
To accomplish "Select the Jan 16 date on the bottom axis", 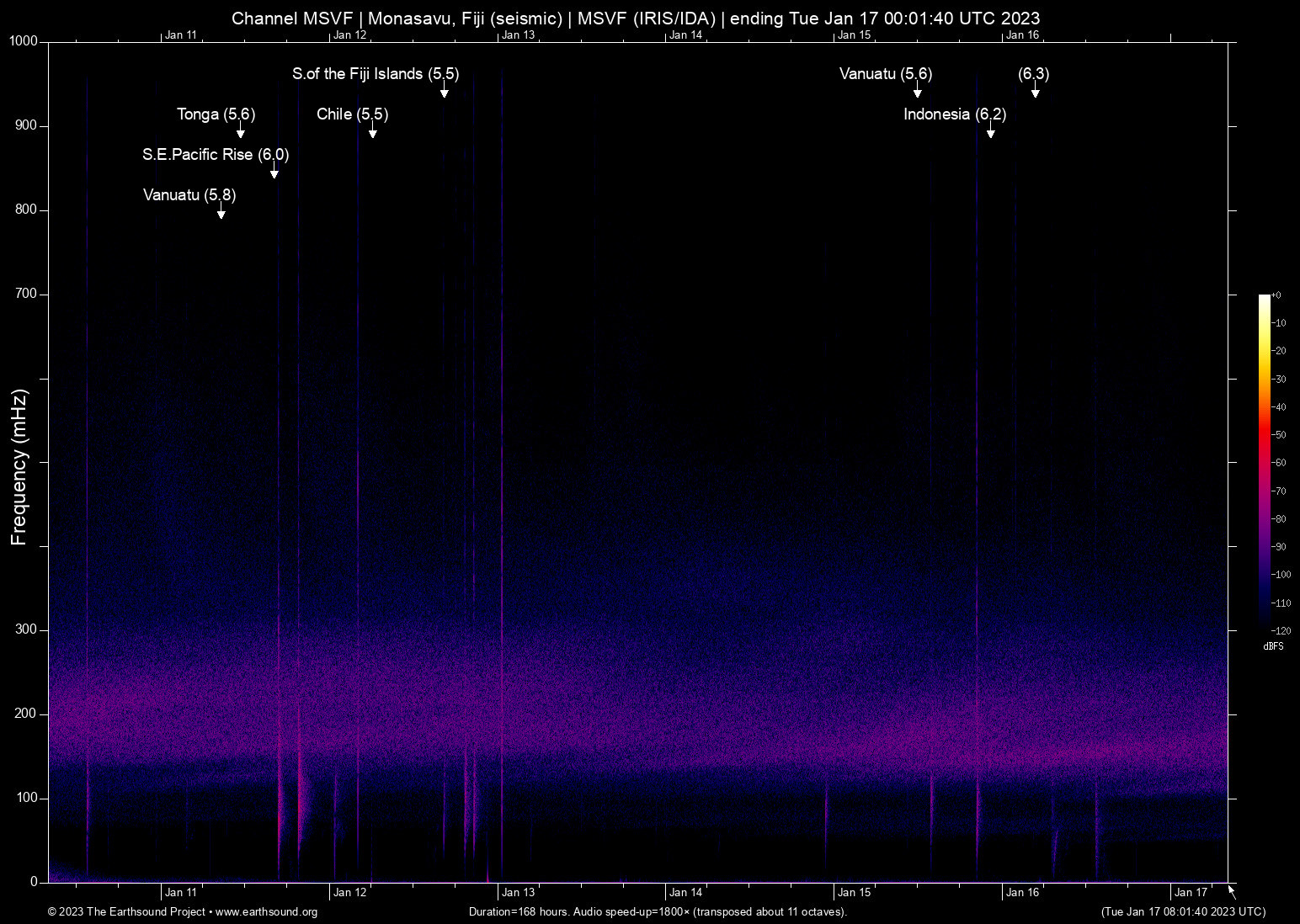I will pos(1022,892).
